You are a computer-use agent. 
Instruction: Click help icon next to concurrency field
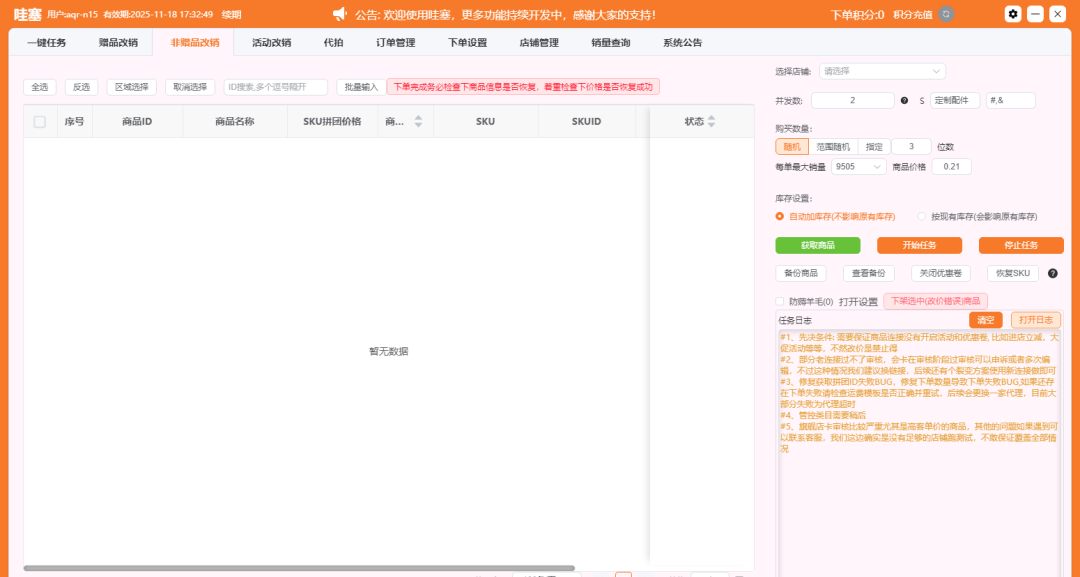(904, 100)
